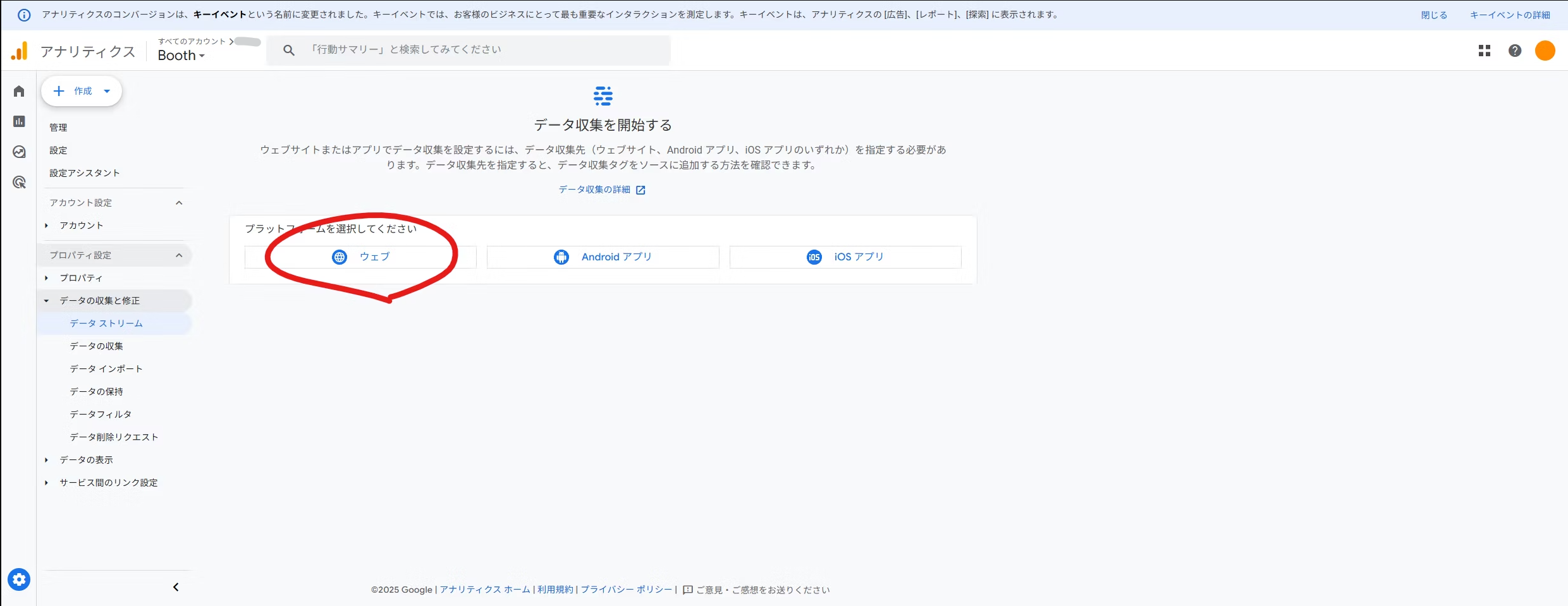
Task: Click 閉じる to dismiss the banner
Action: pos(1434,15)
